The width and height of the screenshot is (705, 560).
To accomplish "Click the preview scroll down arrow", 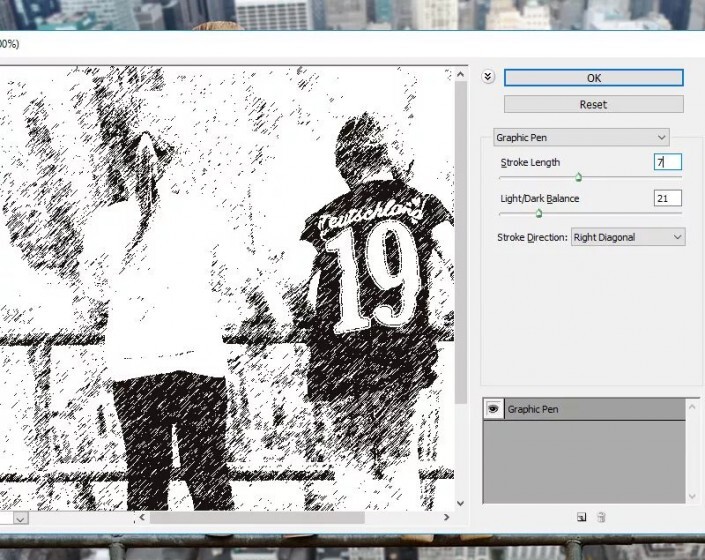I will (460, 503).
